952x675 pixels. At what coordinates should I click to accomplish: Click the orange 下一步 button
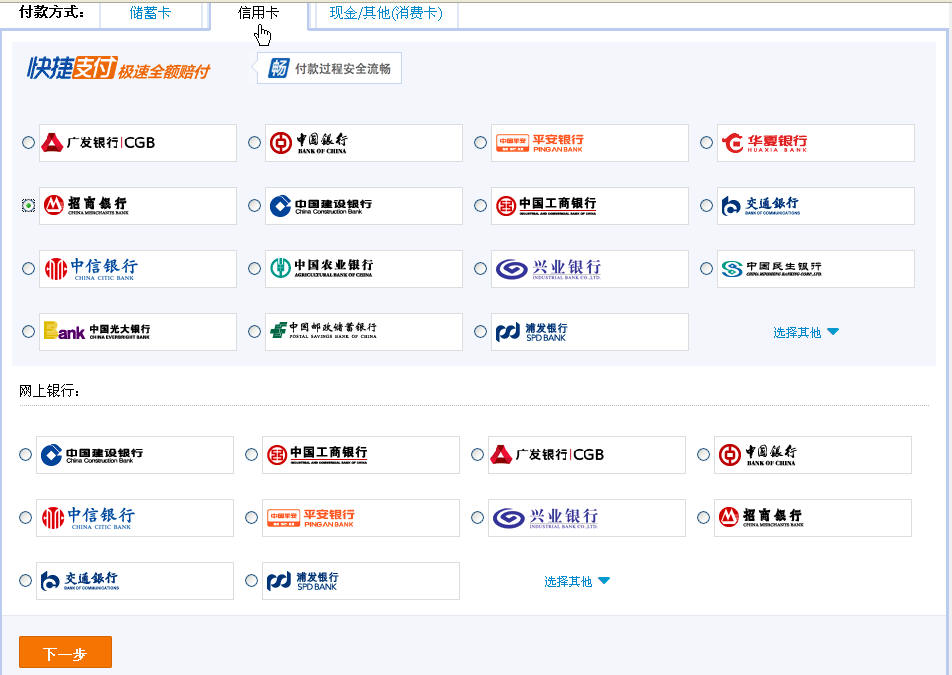[x=66, y=653]
